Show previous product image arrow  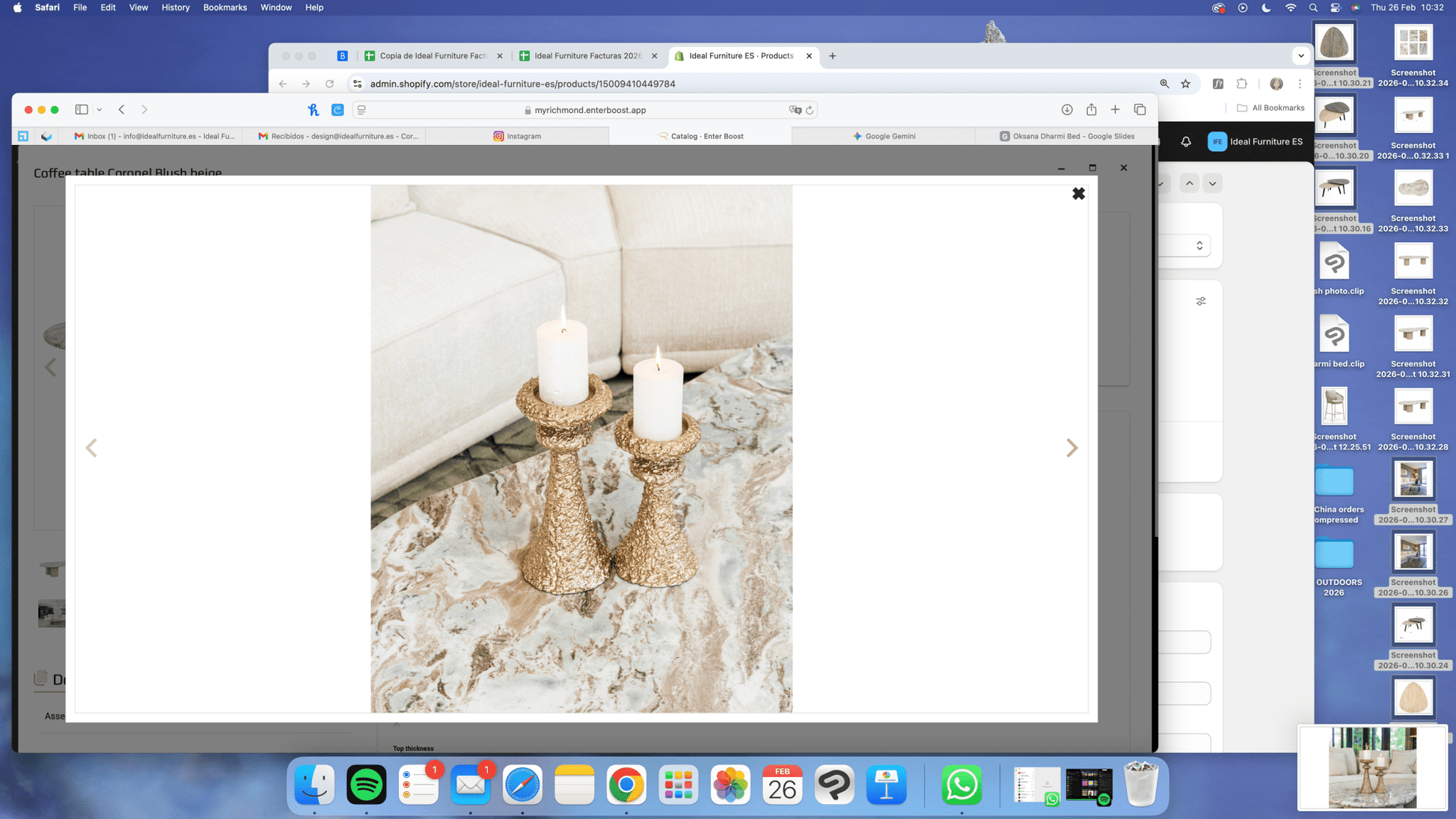tap(91, 448)
